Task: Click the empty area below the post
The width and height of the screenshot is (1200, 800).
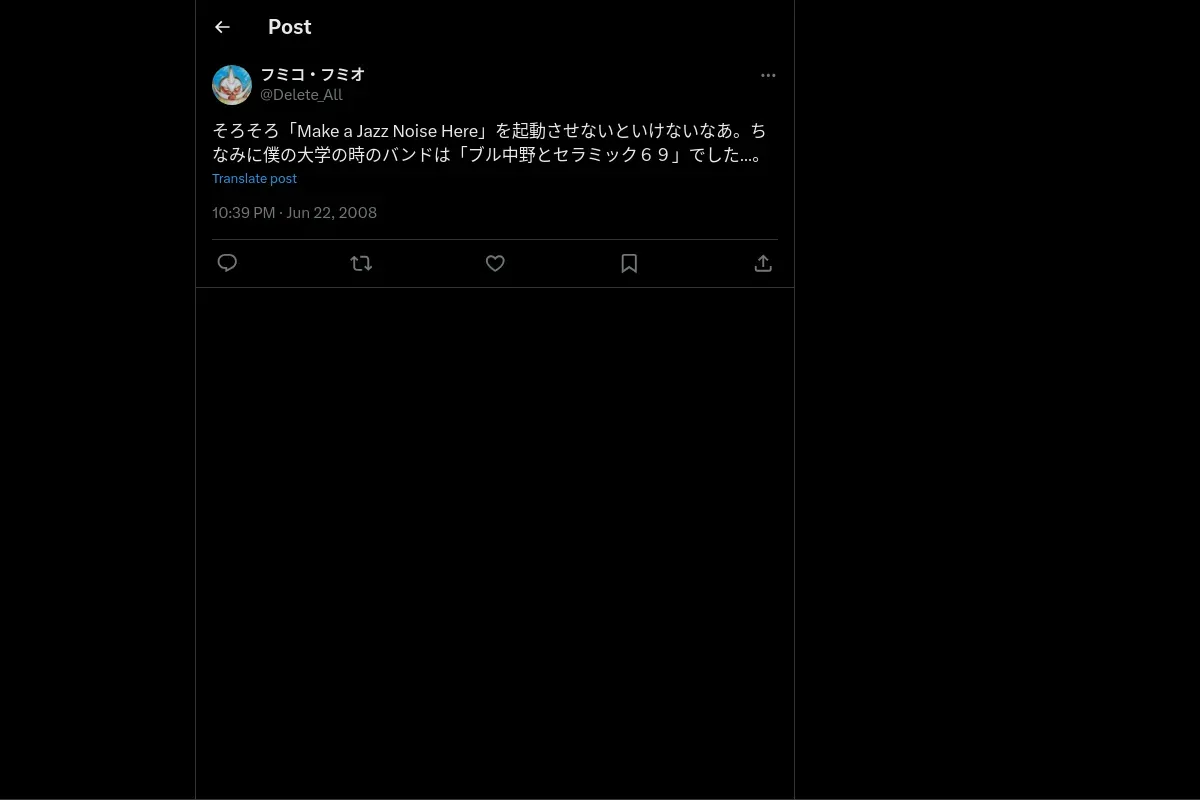Action: pyautogui.click(x=495, y=540)
